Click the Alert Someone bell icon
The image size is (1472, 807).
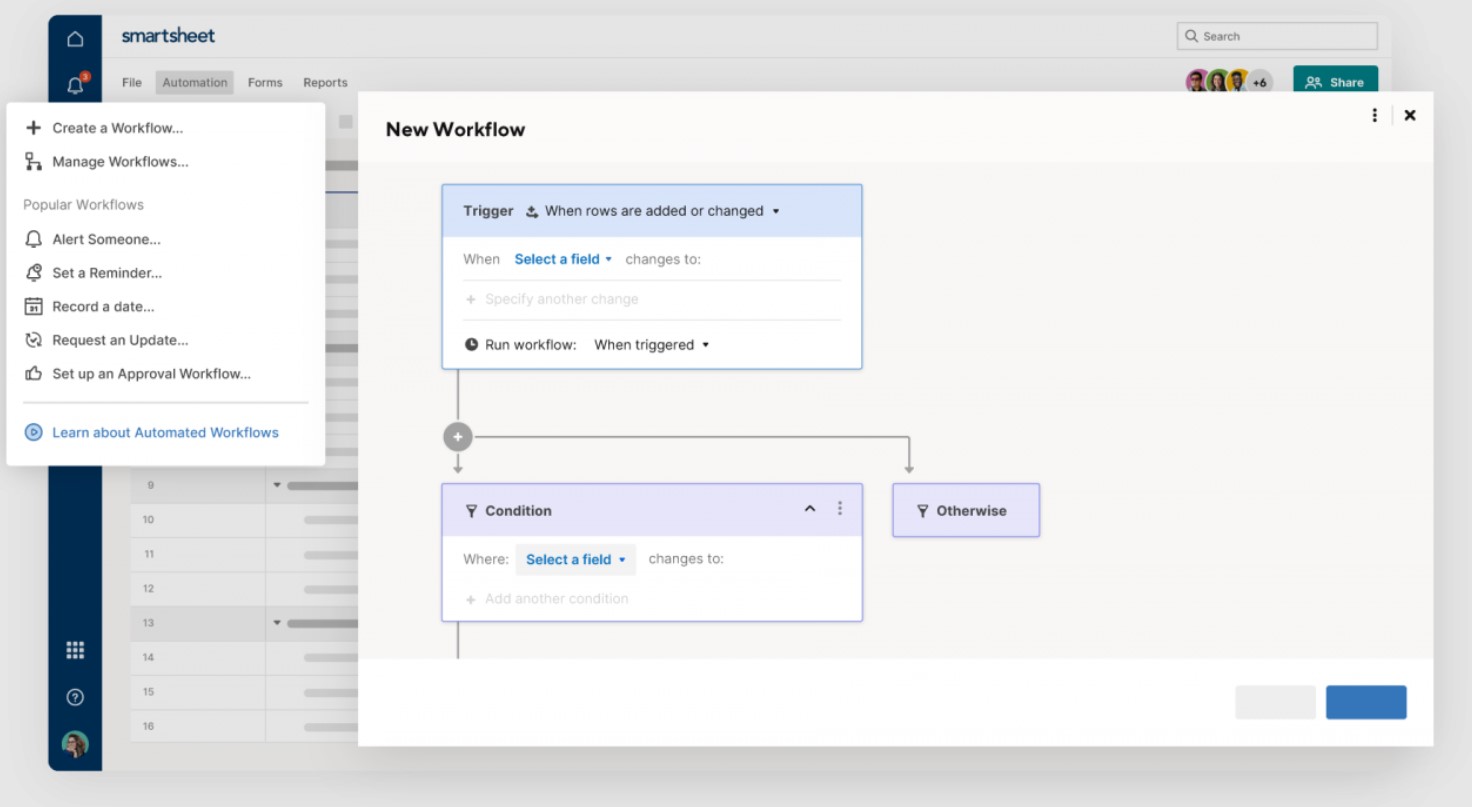coord(33,239)
